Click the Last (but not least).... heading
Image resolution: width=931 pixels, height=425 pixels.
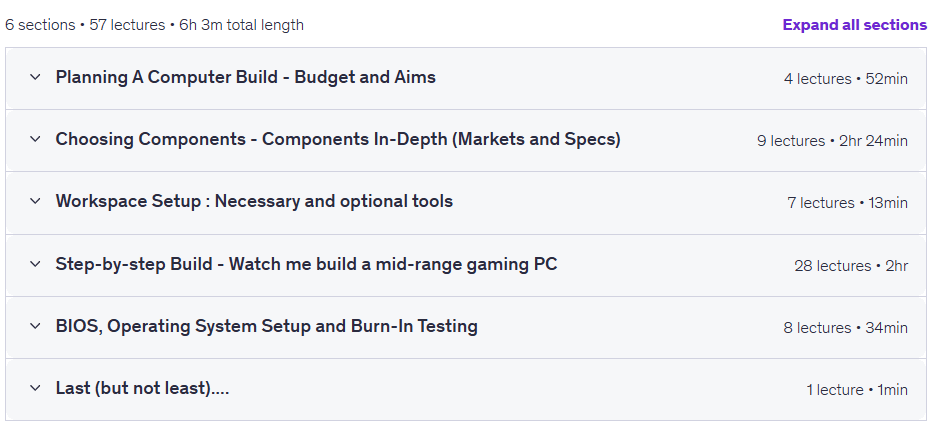tap(142, 389)
